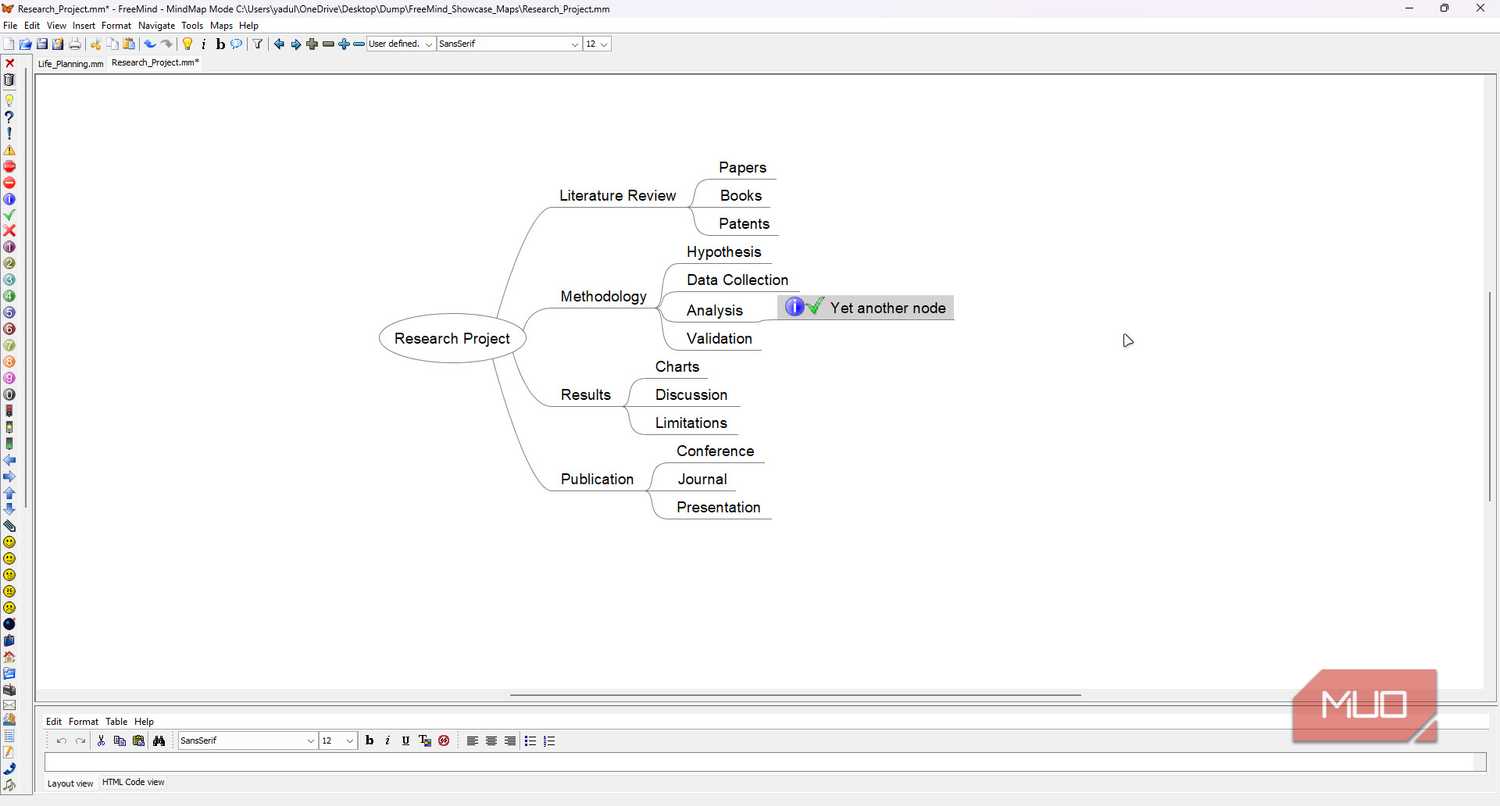Add the red stop sign icon
Viewport: 1500px width, 806px height.
10,166
